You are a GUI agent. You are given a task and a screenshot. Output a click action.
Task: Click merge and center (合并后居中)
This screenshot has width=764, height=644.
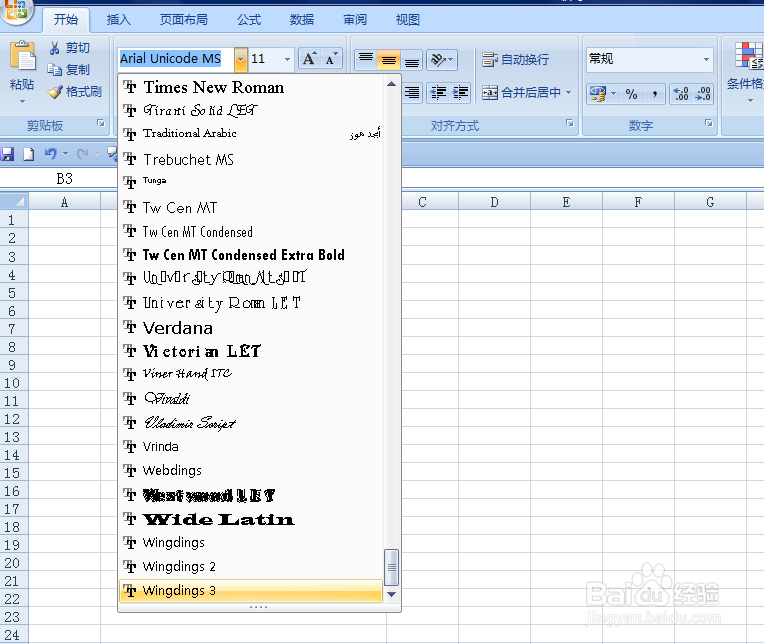(521, 92)
